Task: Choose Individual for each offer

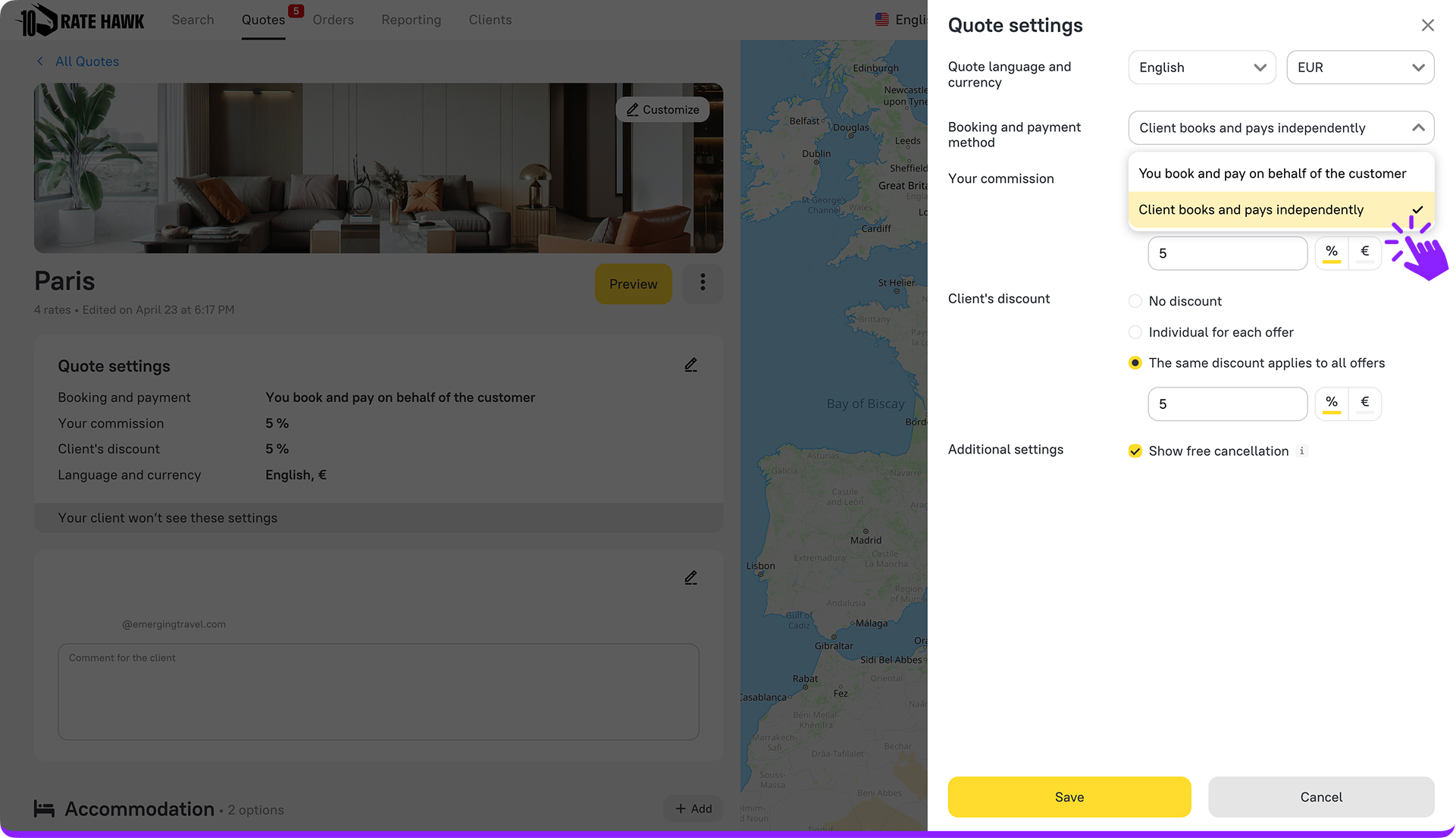Action: point(1135,332)
